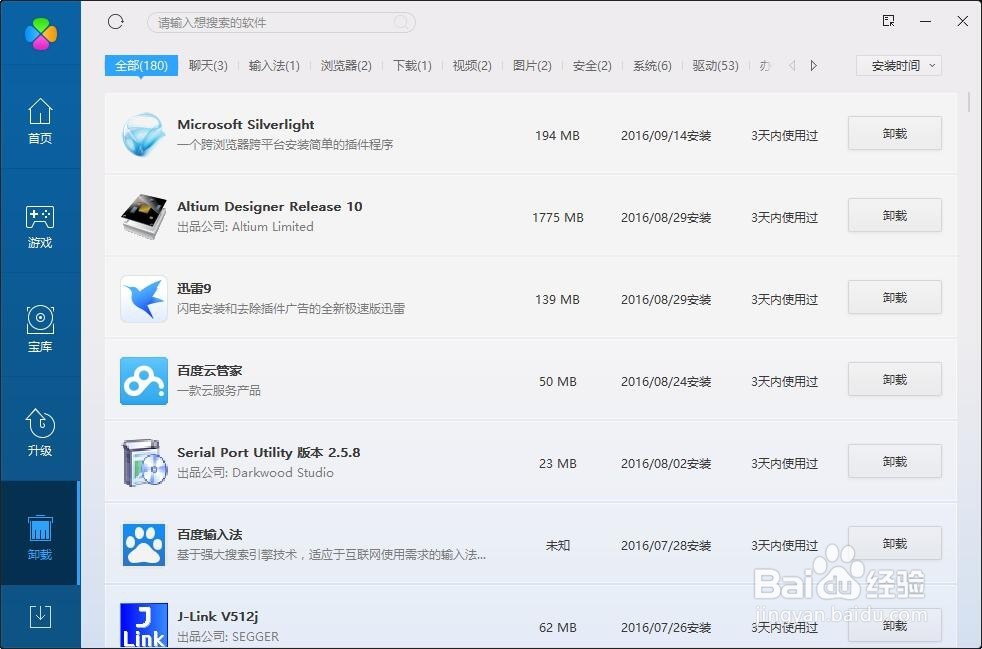Click the Microsoft Silverlight icon
The height and width of the screenshot is (649, 982).
143,134
